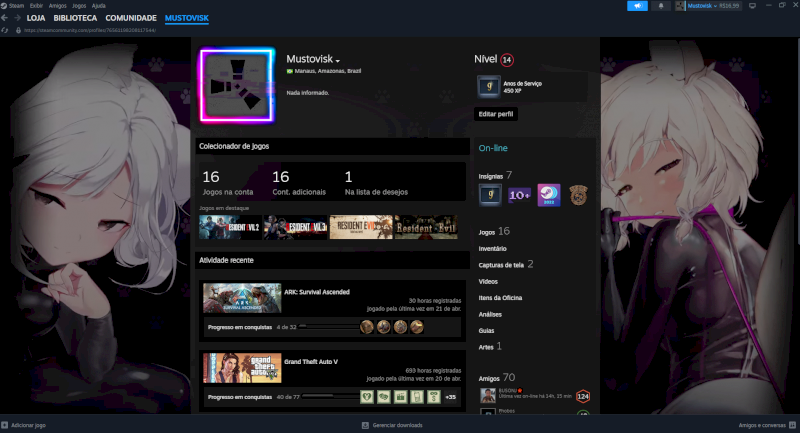The image size is (800, 433).
Task: Click the ARK achievements progress bar
Action: click(328, 326)
